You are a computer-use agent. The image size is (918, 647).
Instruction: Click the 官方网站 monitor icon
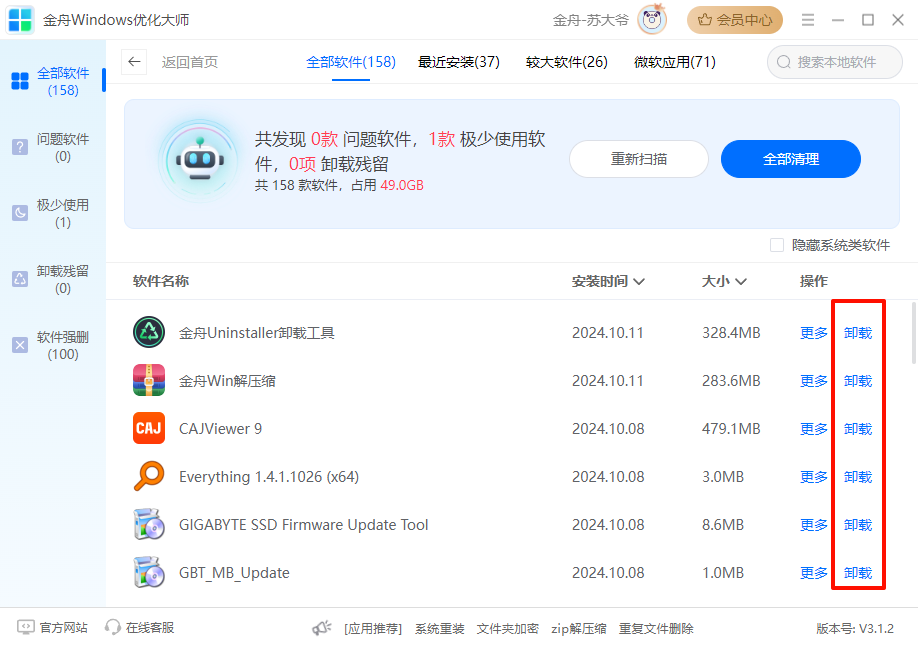coord(26,628)
